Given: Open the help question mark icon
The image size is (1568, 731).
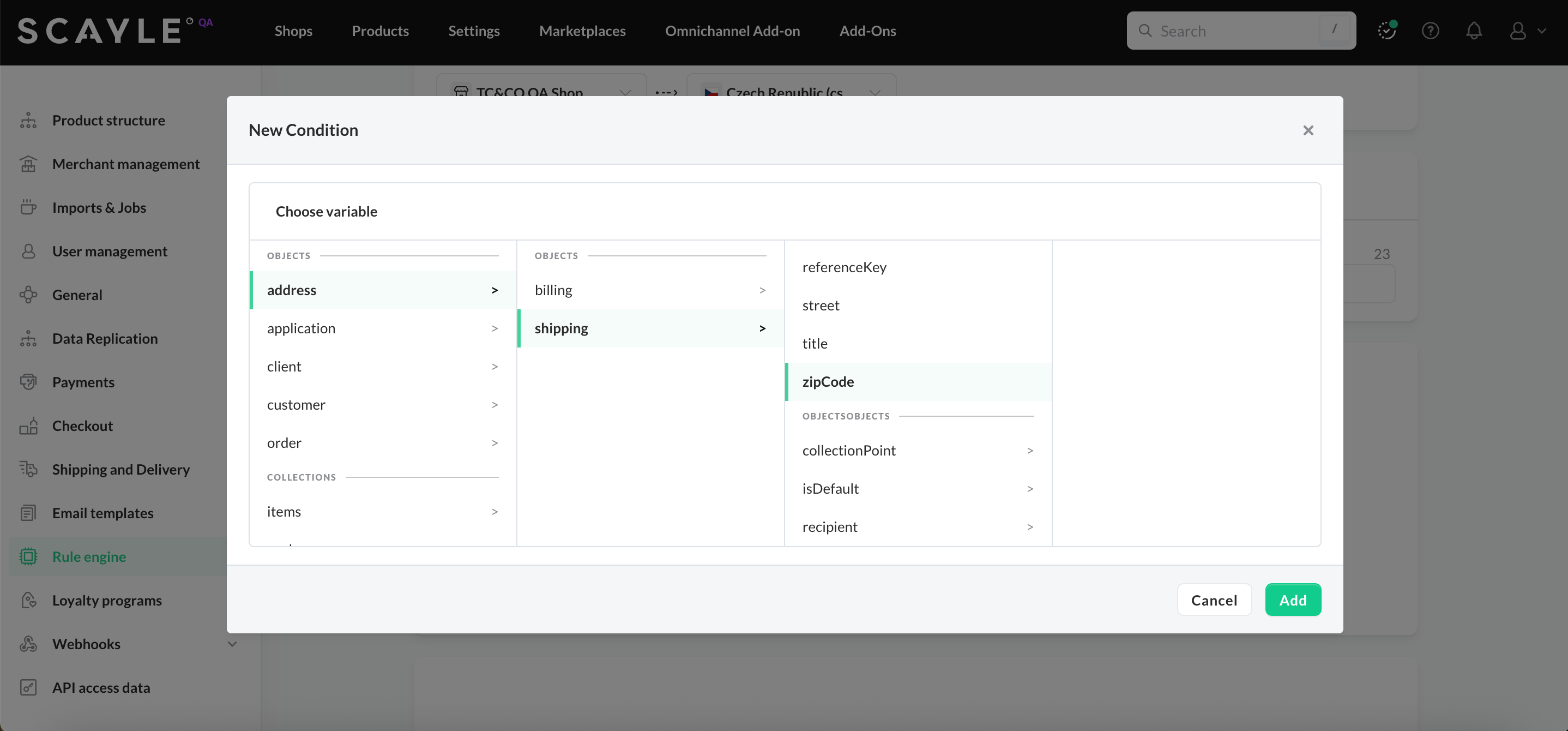Looking at the screenshot, I should tap(1430, 31).
